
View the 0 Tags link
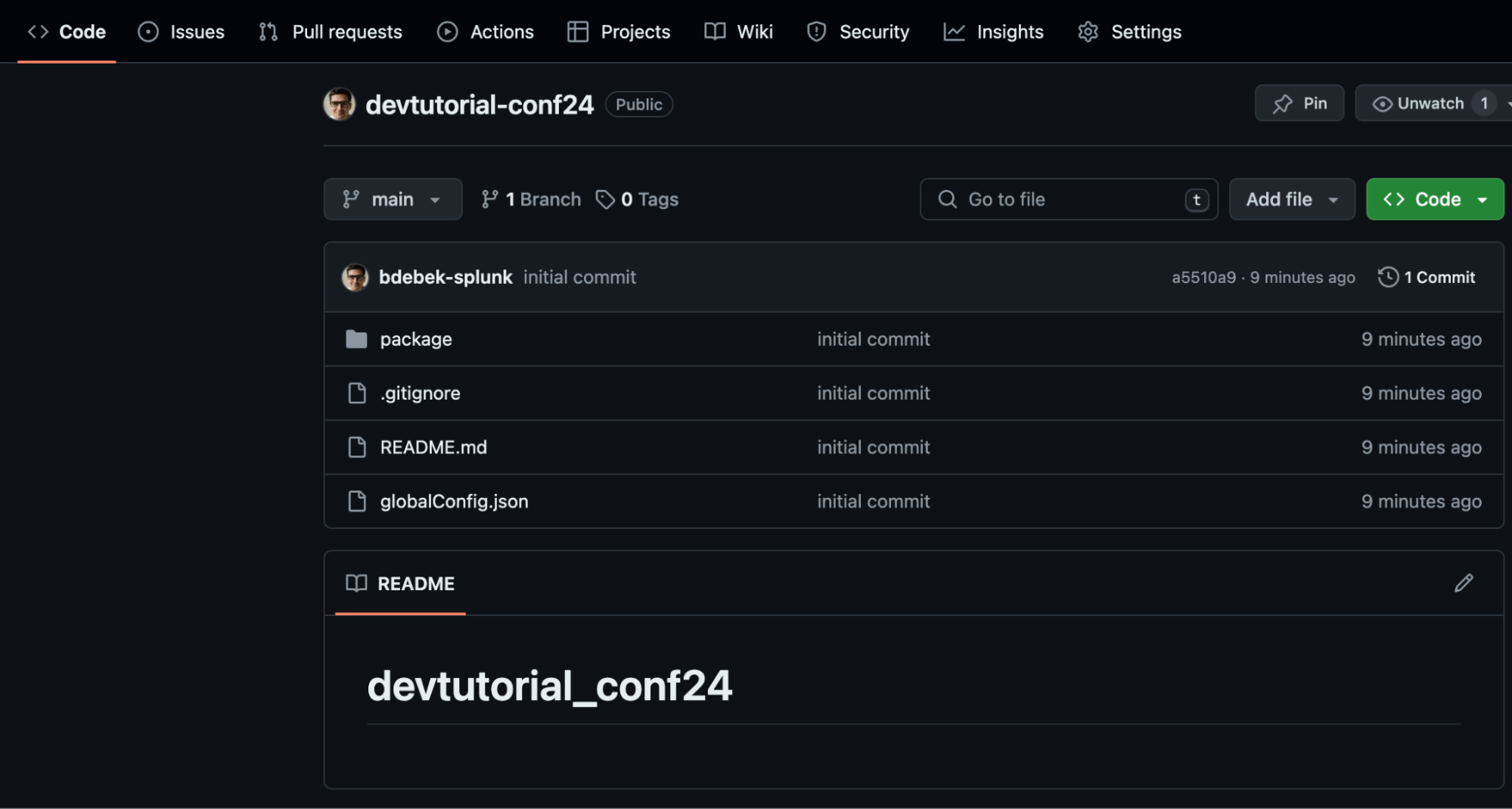[x=637, y=199]
